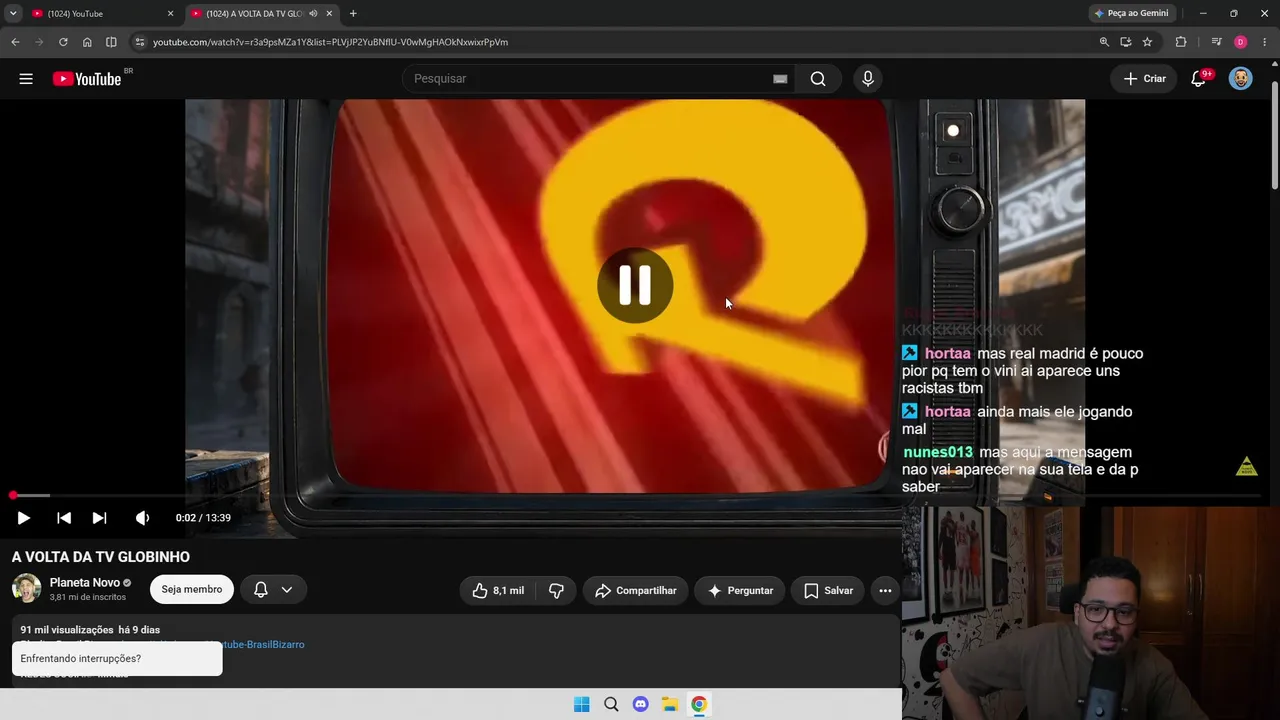The image size is (1280, 720).
Task: View site information icon in address bar
Action: coord(140,42)
